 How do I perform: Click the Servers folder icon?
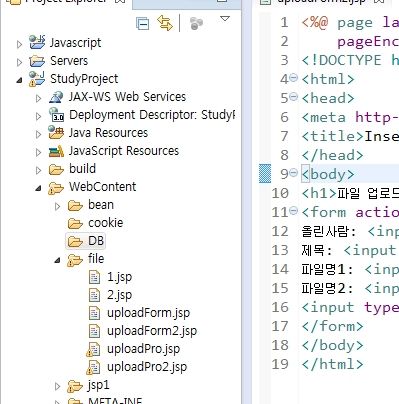pyautogui.click(x=37, y=61)
